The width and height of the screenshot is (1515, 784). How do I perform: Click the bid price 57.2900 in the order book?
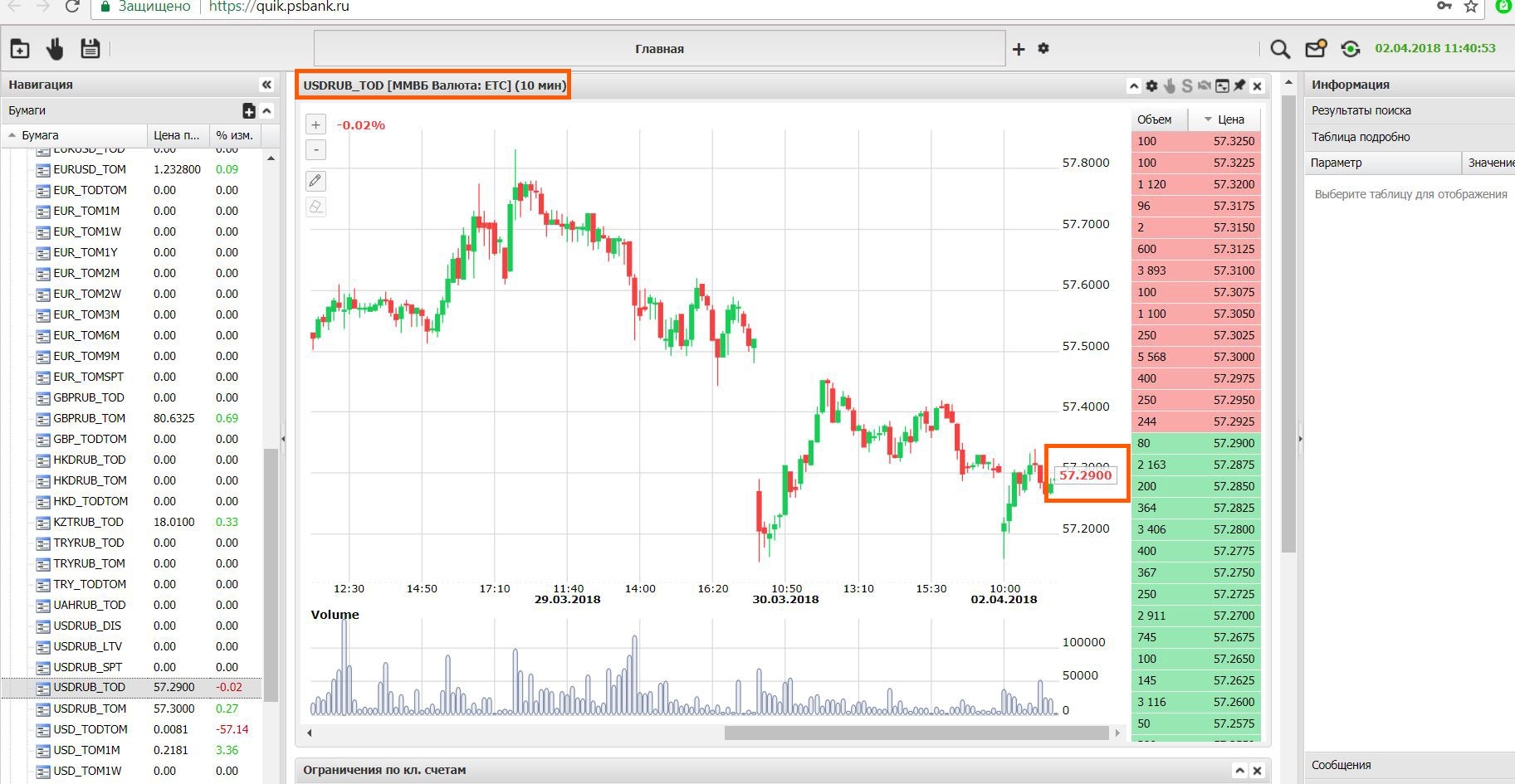(x=1234, y=443)
